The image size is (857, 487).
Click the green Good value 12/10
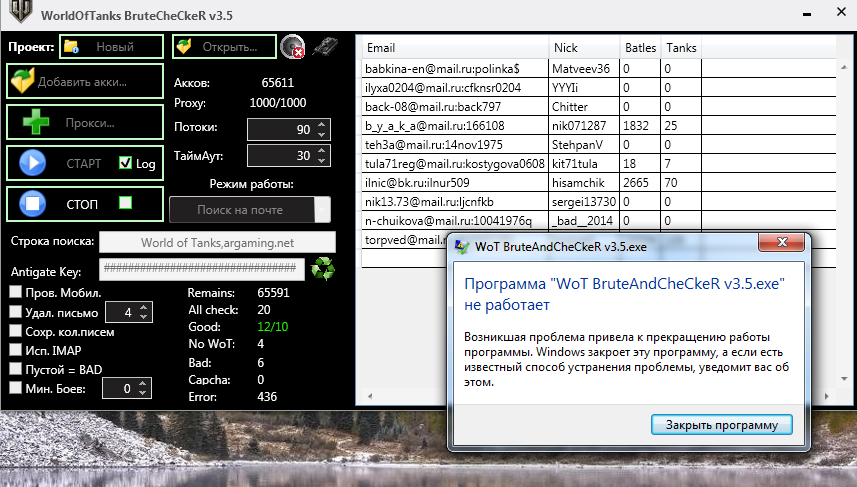tap(273, 327)
